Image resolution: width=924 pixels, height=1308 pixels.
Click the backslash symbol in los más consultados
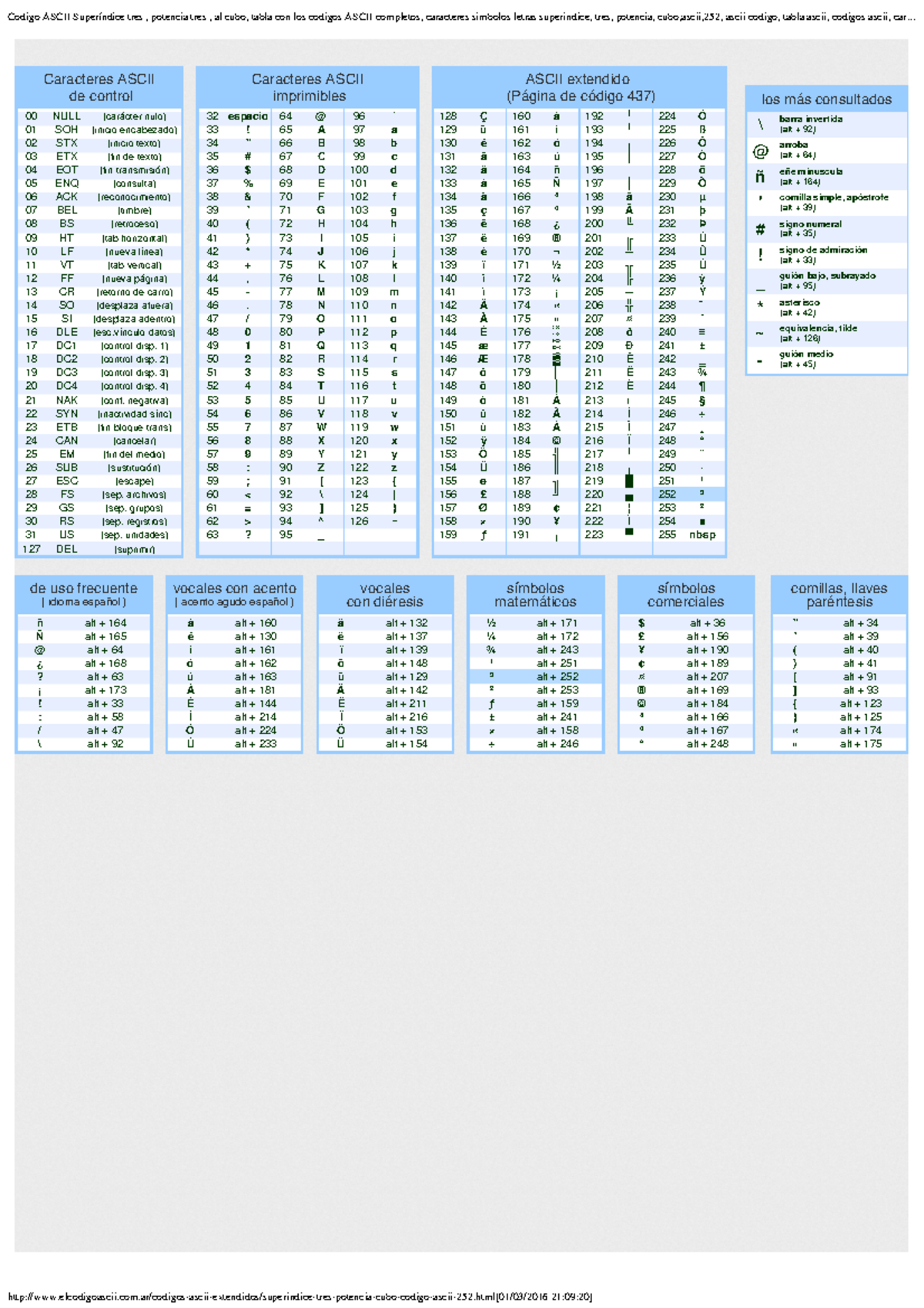(760, 124)
